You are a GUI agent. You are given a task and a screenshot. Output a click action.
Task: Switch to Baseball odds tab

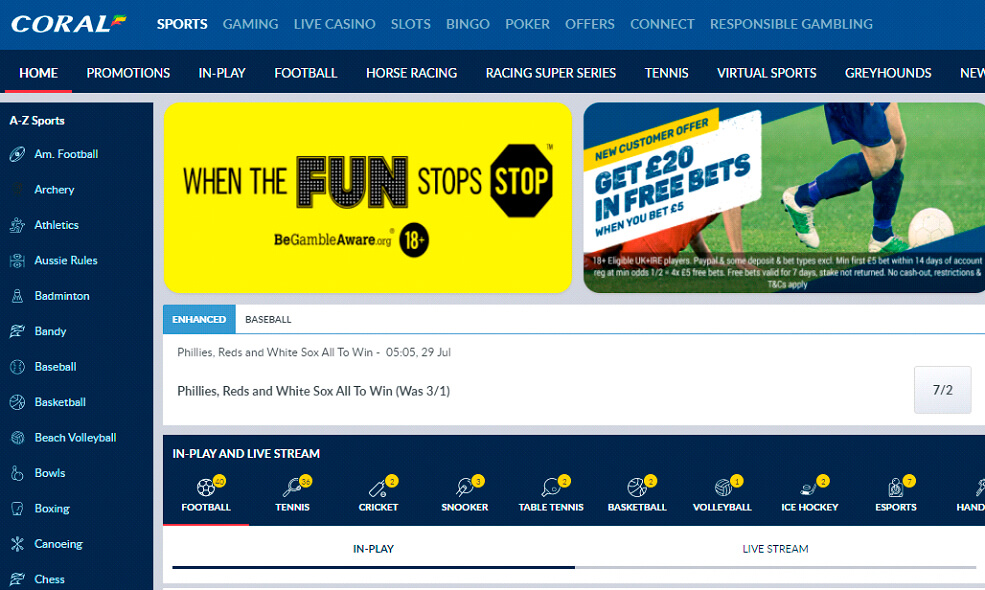tap(268, 319)
